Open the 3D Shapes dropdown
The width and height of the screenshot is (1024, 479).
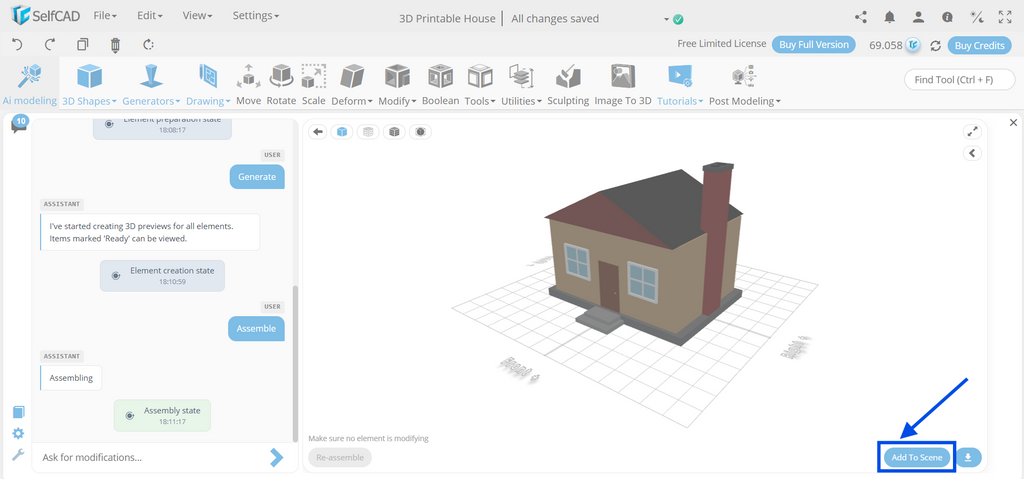(x=89, y=85)
